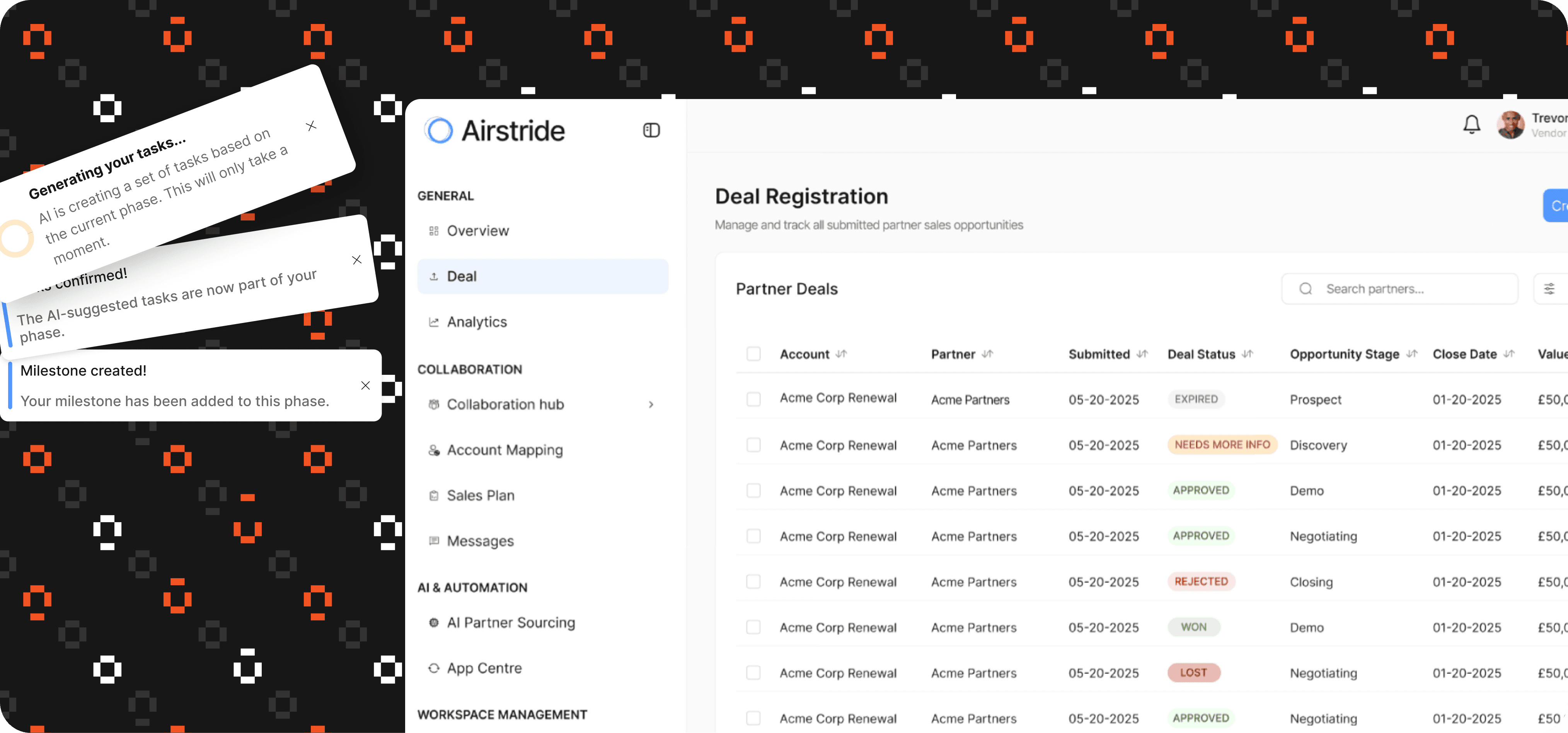Click the notification bell icon
This screenshot has width=1568, height=733.
point(1471,124)
